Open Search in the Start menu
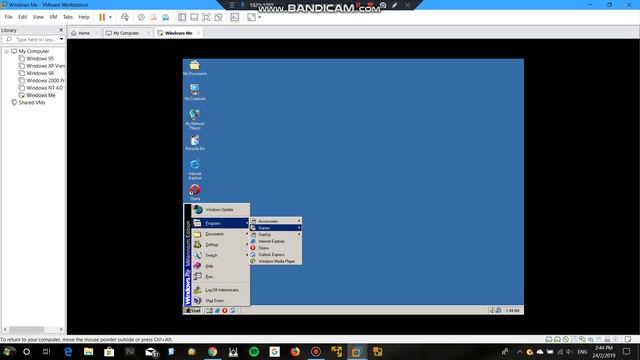The image size is (640, 360). 220,256
